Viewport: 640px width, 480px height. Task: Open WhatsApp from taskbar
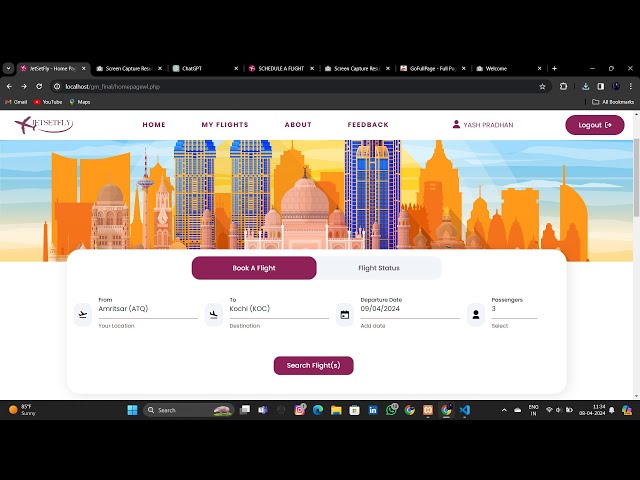click(391, 410)
